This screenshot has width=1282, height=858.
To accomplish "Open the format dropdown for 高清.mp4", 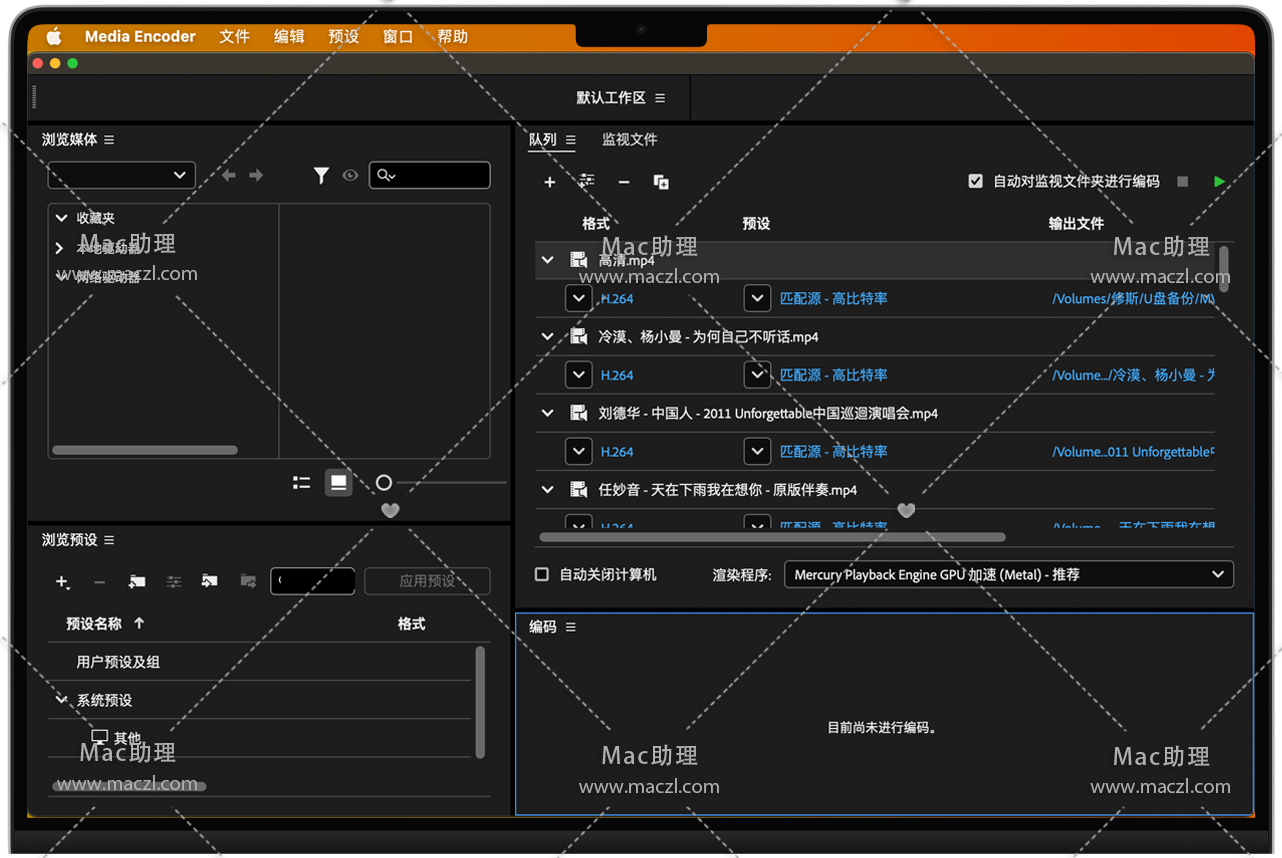I will 579,298.
